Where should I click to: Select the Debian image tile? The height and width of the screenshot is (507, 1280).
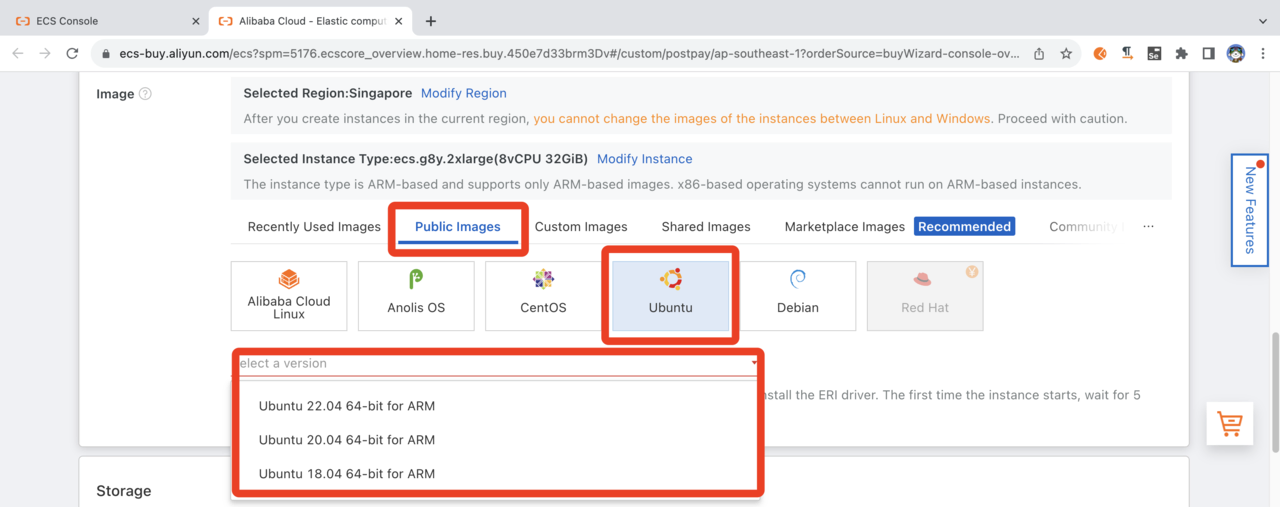797,295
